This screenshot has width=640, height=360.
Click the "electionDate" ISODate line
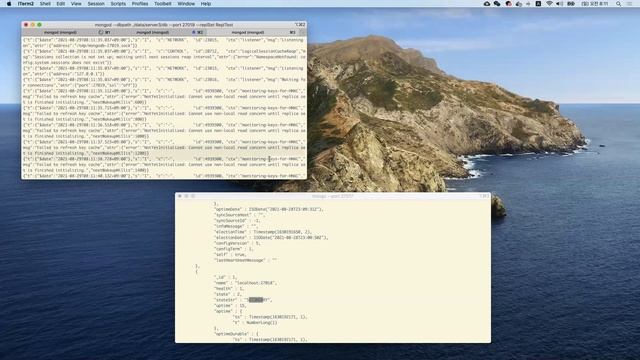[x=271, y=237]
